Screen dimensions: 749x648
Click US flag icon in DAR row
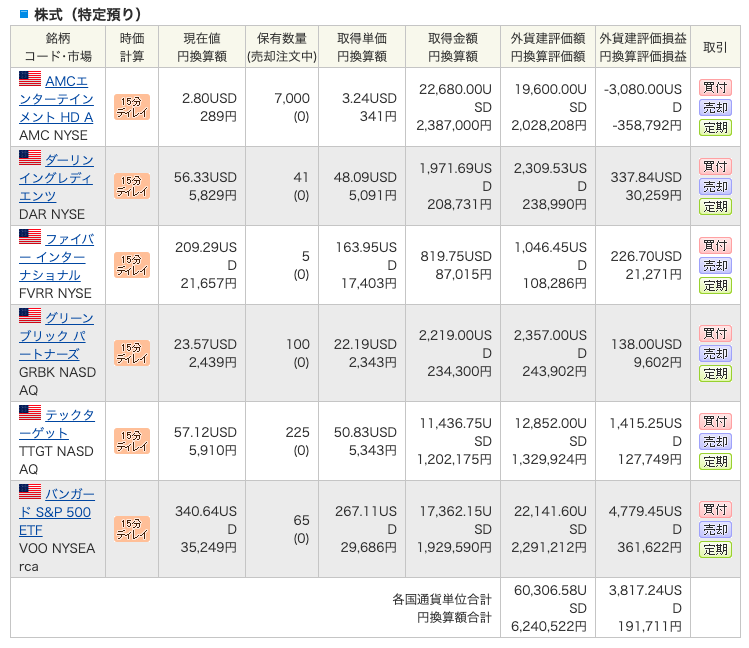30,158
